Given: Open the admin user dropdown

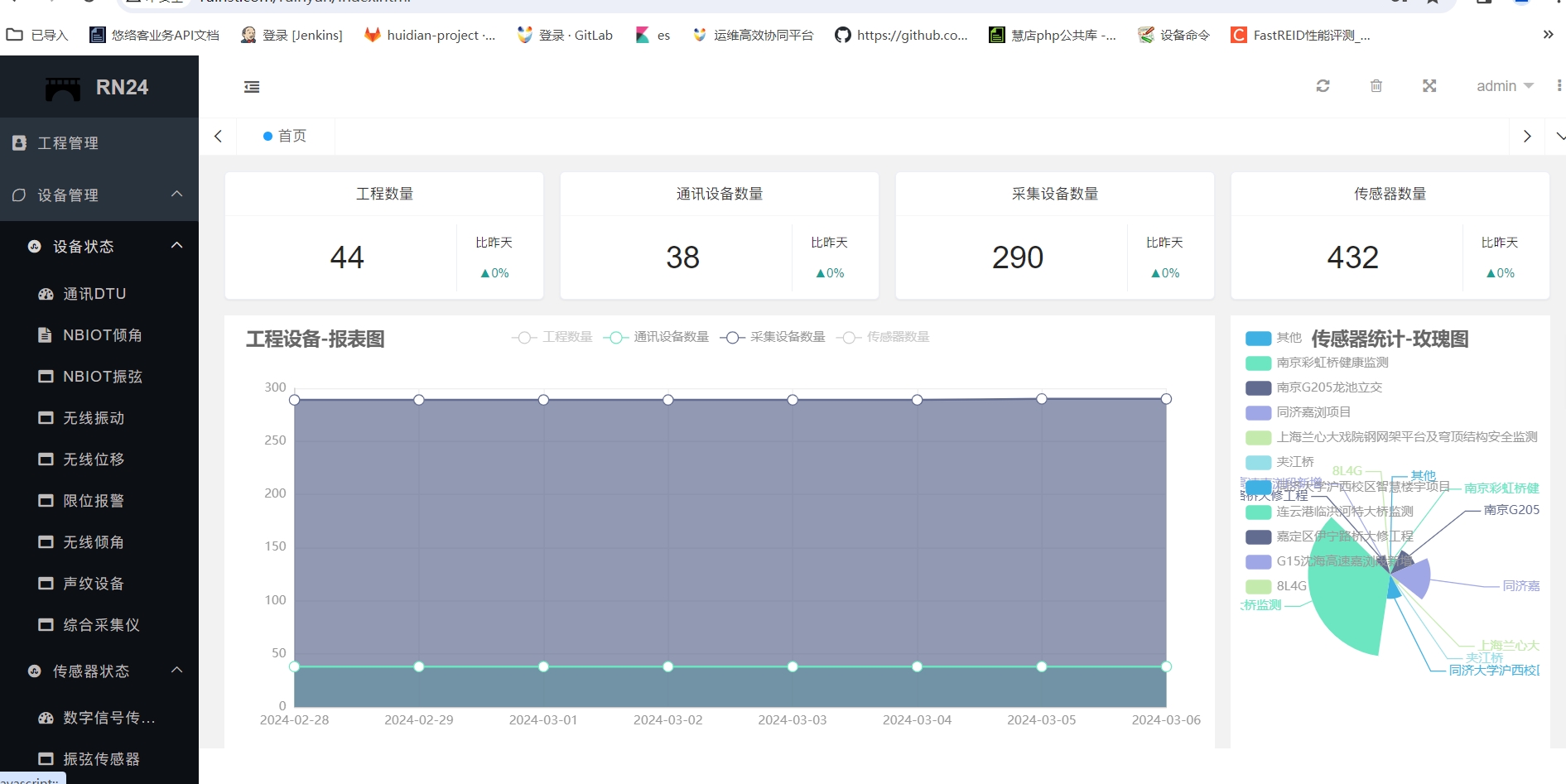Looking at the screenshot, I should coord(1505,86).
